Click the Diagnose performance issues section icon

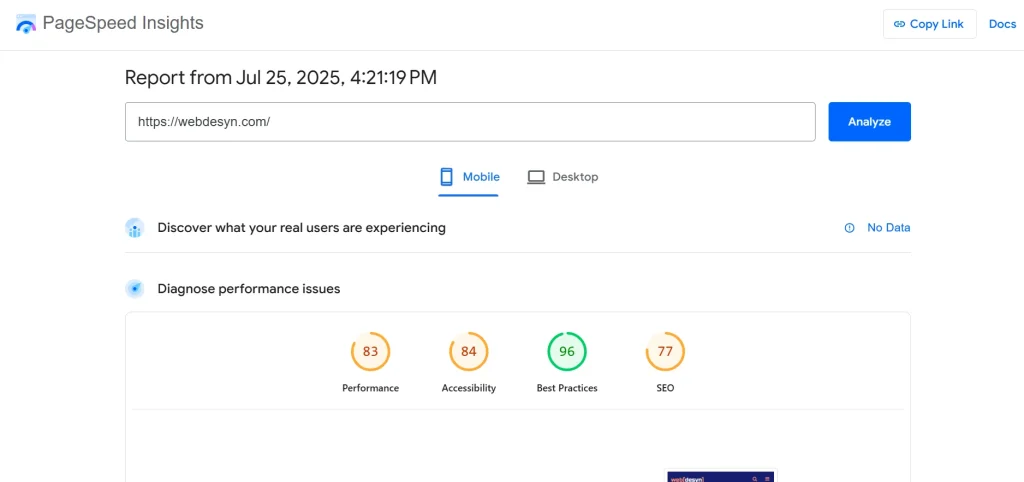[135, 289]
